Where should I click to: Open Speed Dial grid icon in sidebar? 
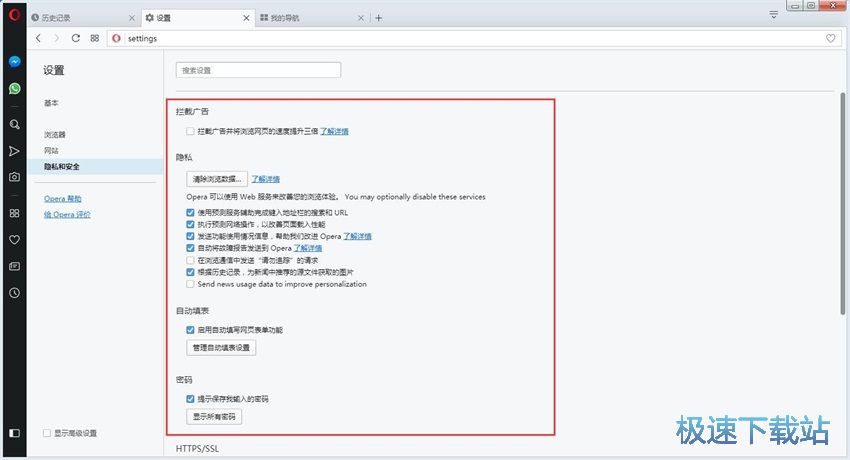(15, 213)
